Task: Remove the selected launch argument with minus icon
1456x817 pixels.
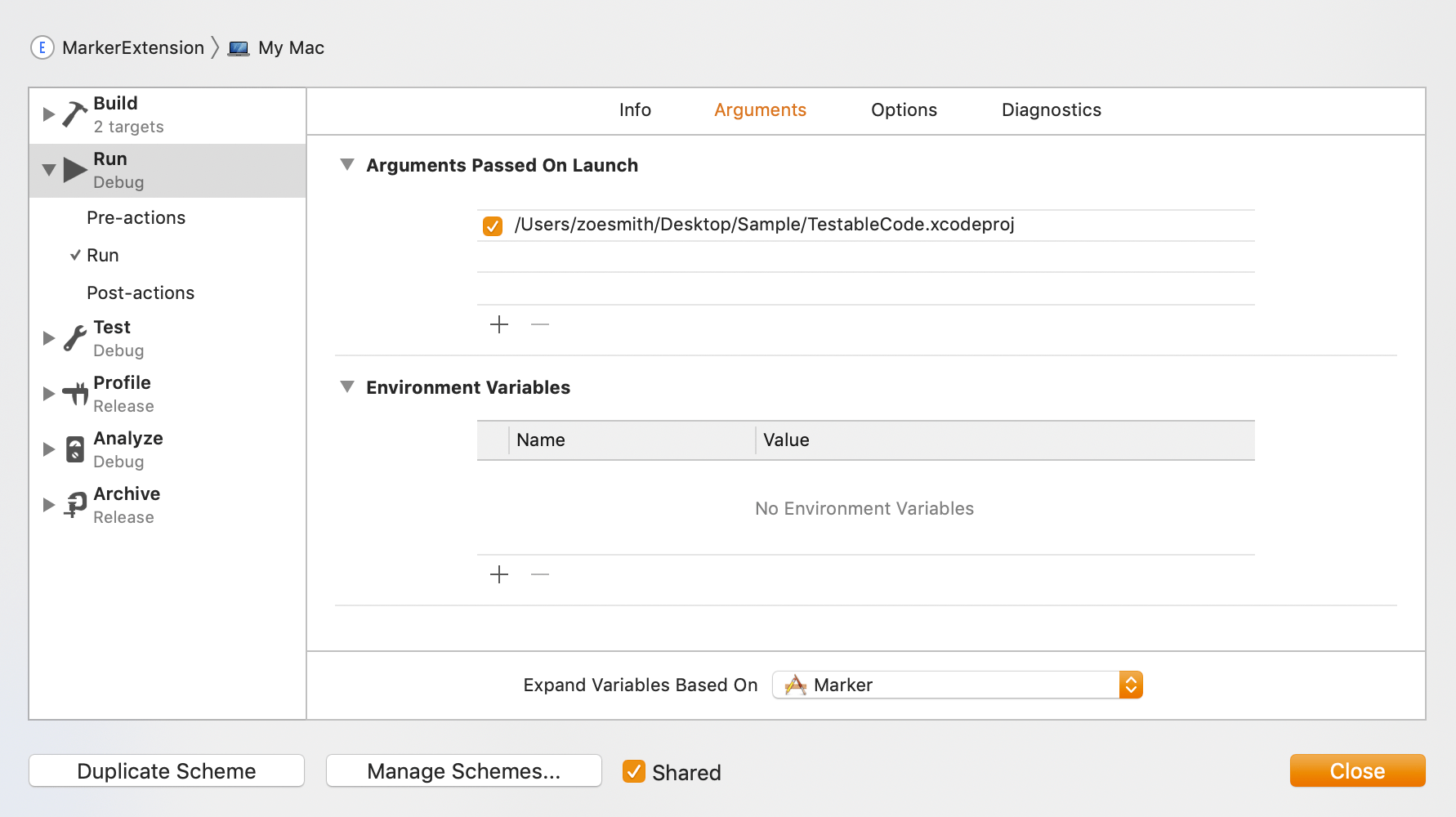Action: tap(539, 324)
